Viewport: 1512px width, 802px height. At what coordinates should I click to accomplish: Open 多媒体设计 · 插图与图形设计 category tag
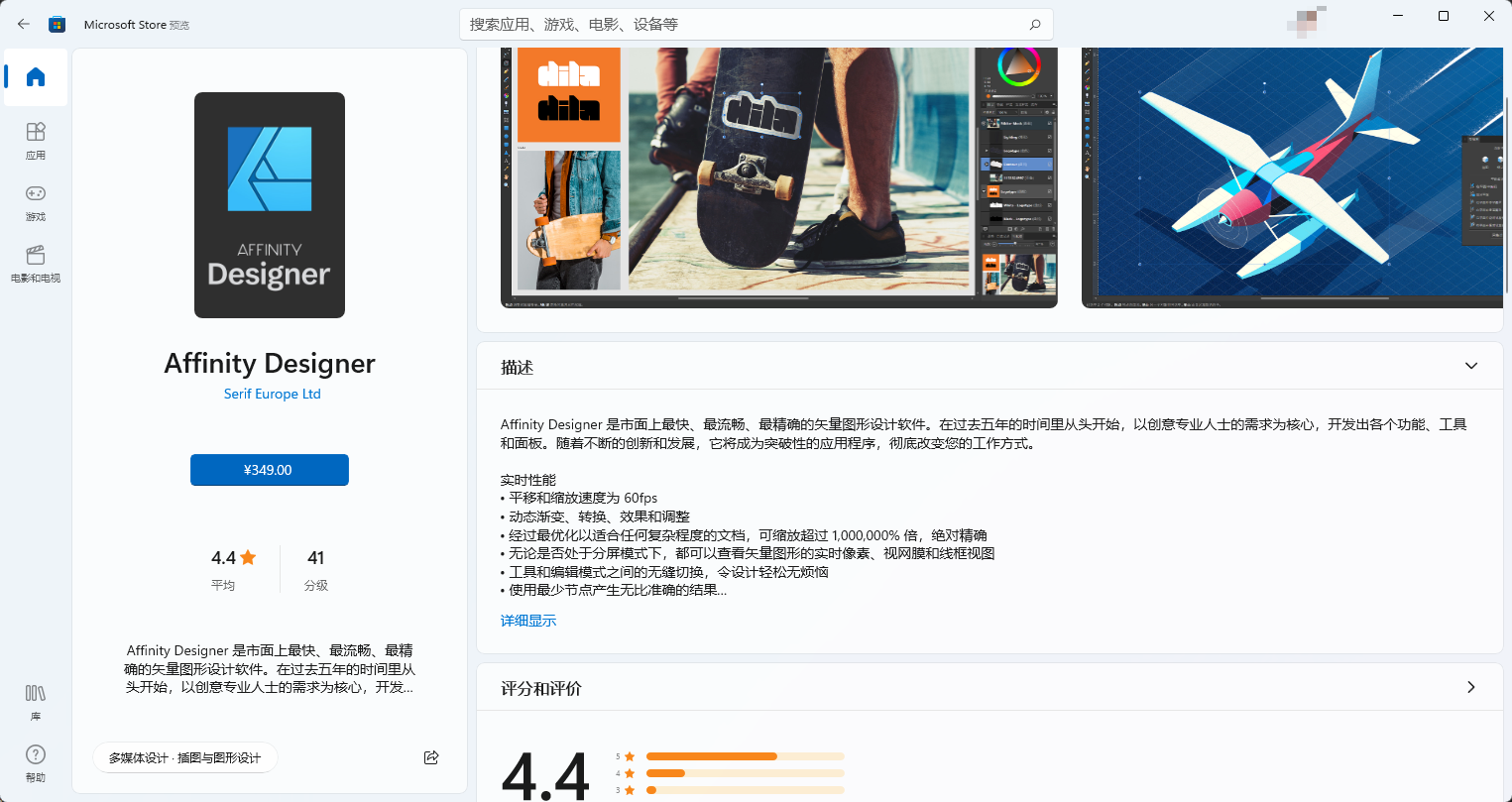click(185, 757)
